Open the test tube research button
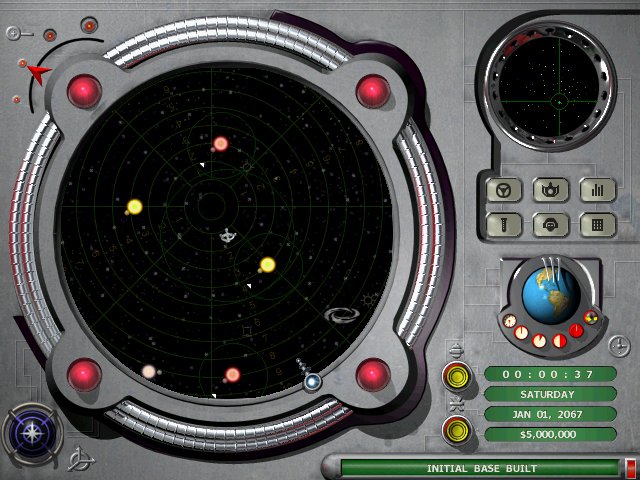Screen dimensions: 640x480 tap(504, 224)
